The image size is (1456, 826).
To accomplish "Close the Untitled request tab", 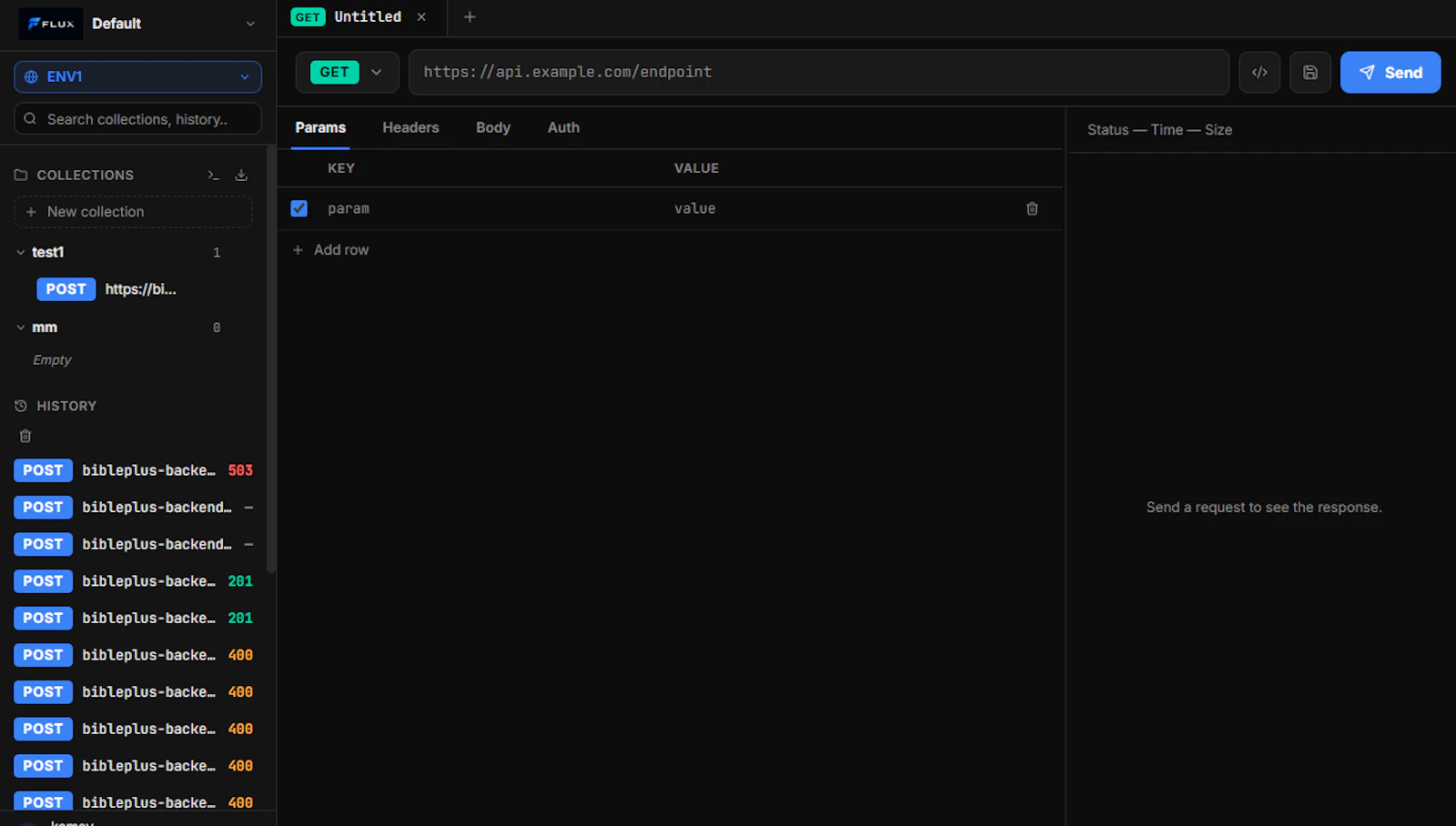I will tap(421, 16).
